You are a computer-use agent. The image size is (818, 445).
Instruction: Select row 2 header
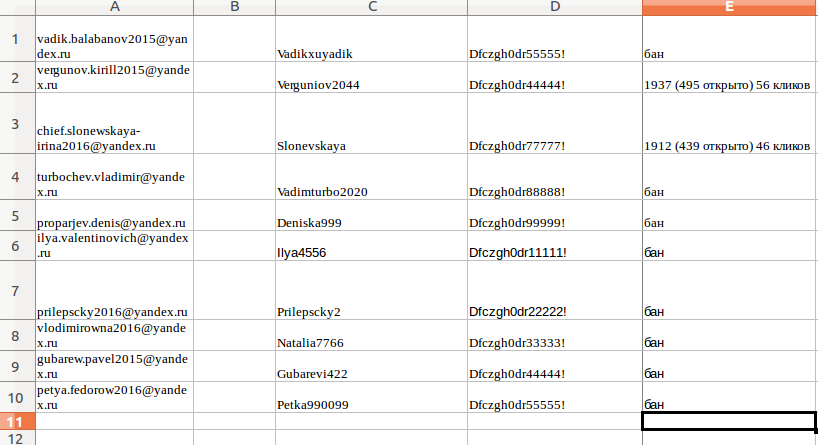(x=17, y=77)
